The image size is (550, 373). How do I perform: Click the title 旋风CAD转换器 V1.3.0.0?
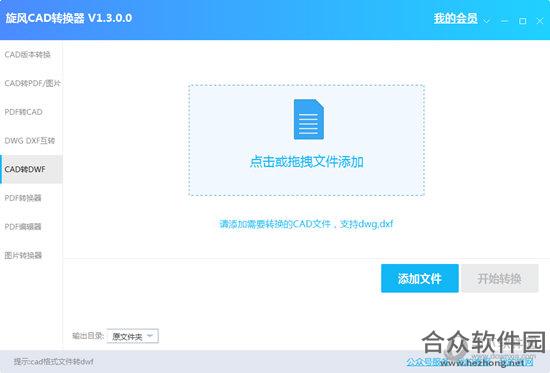pos(69,18)
